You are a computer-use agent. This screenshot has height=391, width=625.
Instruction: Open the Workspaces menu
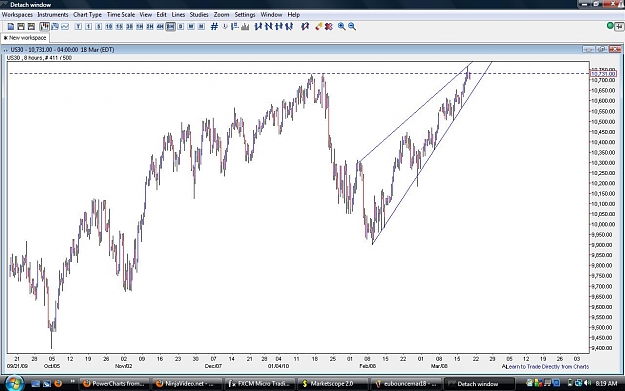(17, 14)
